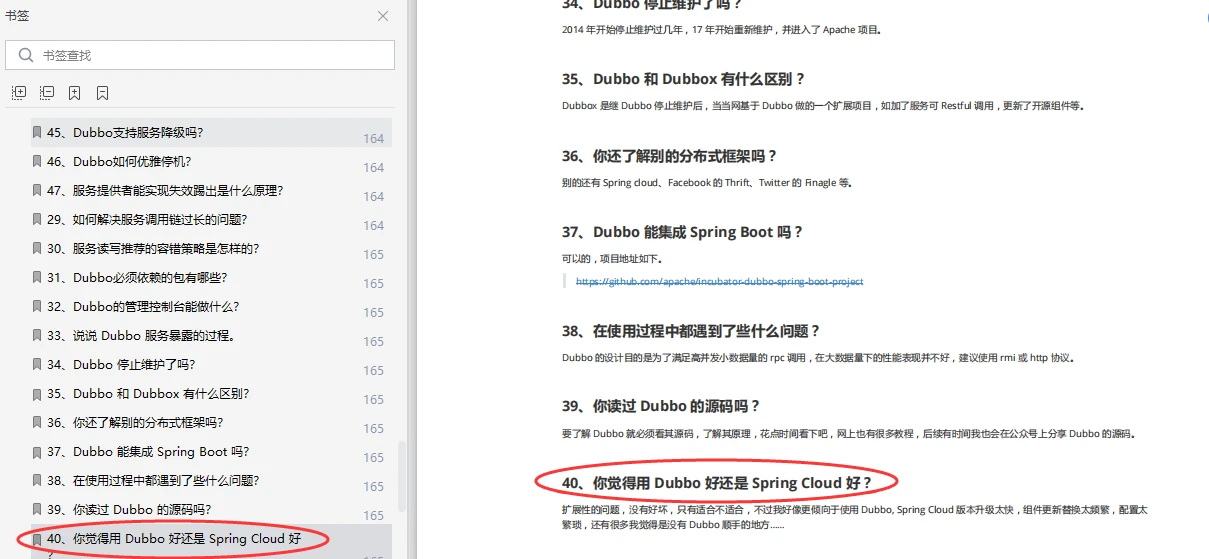Click the paragraph starting 2014 年开始停止维护过几年

pyautogui.click(x=721, y=29)
